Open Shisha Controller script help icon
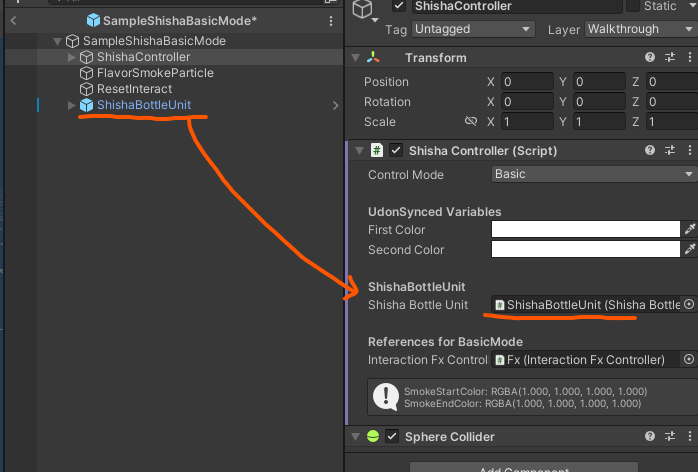The height and width of the screenshot is (472, 698). point(649,150)
